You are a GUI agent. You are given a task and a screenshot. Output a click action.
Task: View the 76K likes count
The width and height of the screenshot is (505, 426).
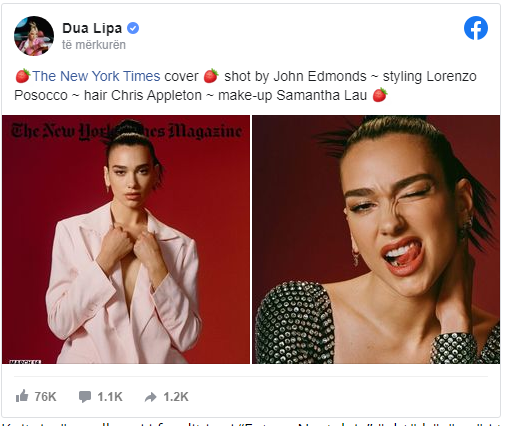(x=45, y=397)
